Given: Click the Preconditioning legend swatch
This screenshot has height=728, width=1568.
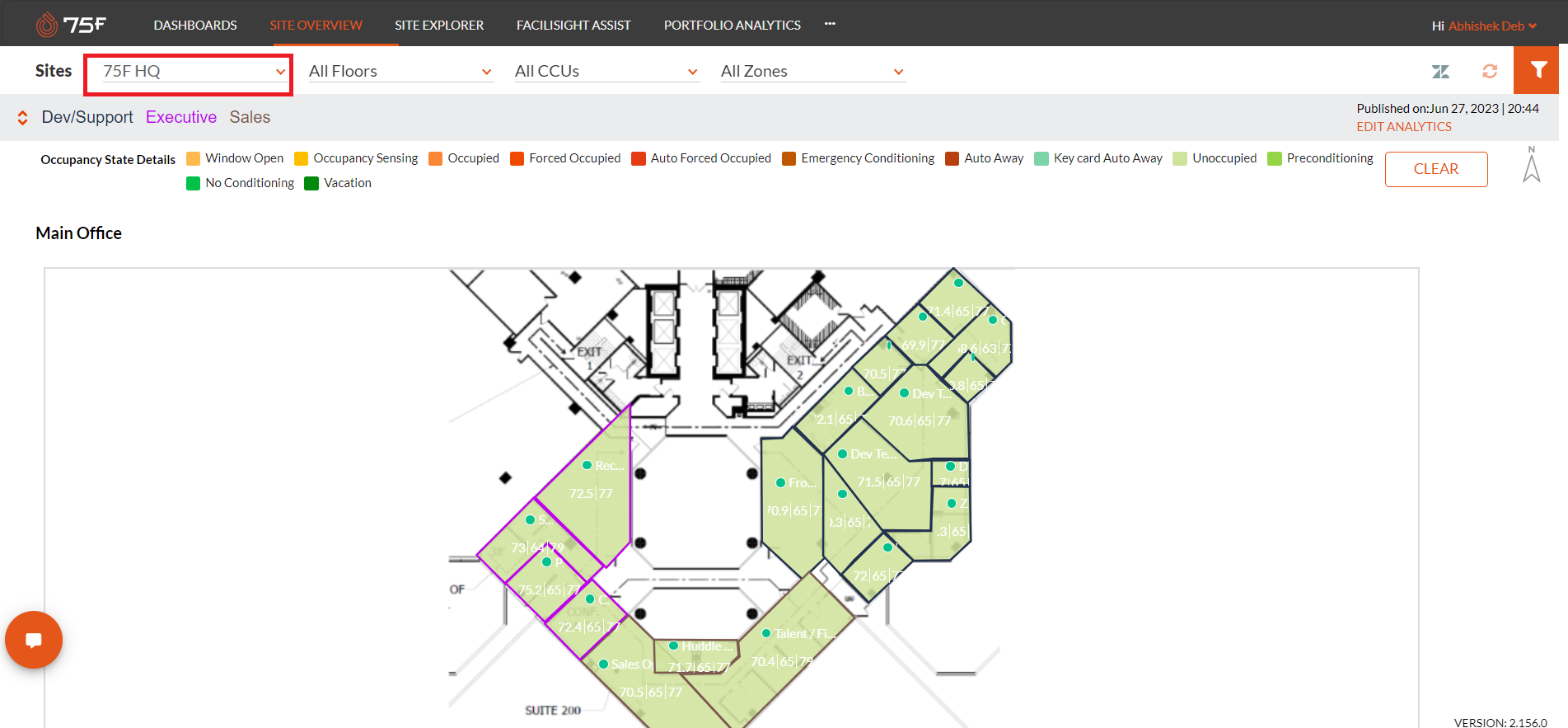Looking at the screenshot, I should click(x=1275, y=159).
